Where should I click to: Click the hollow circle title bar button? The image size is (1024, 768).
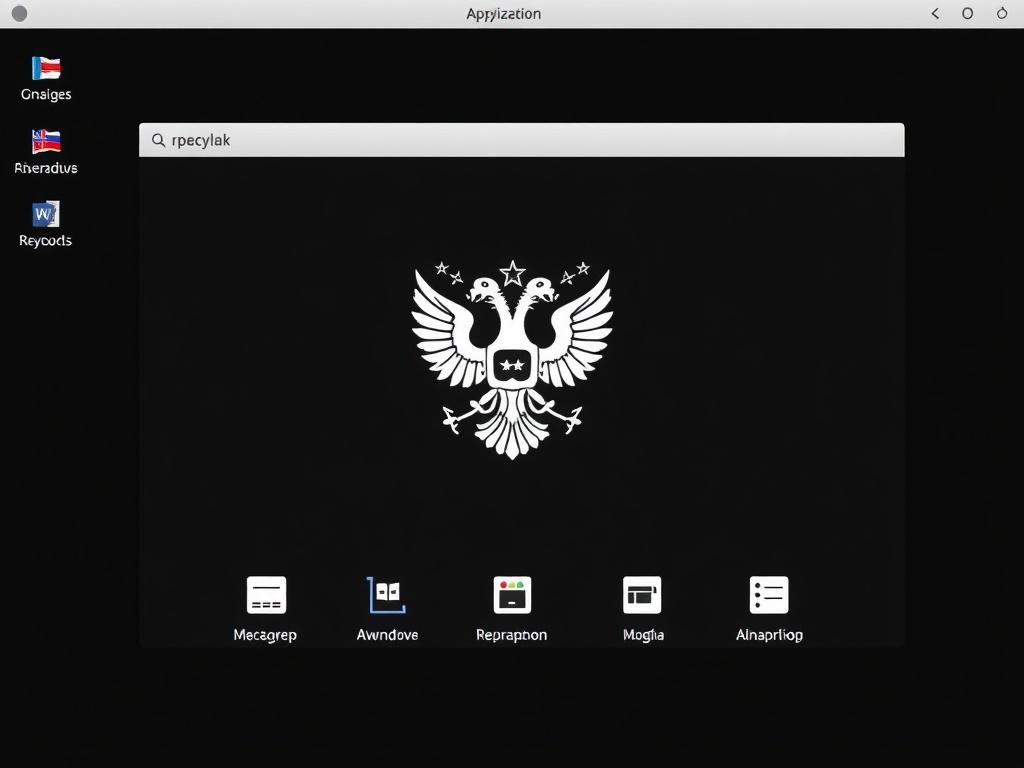(x=967, y=14)
